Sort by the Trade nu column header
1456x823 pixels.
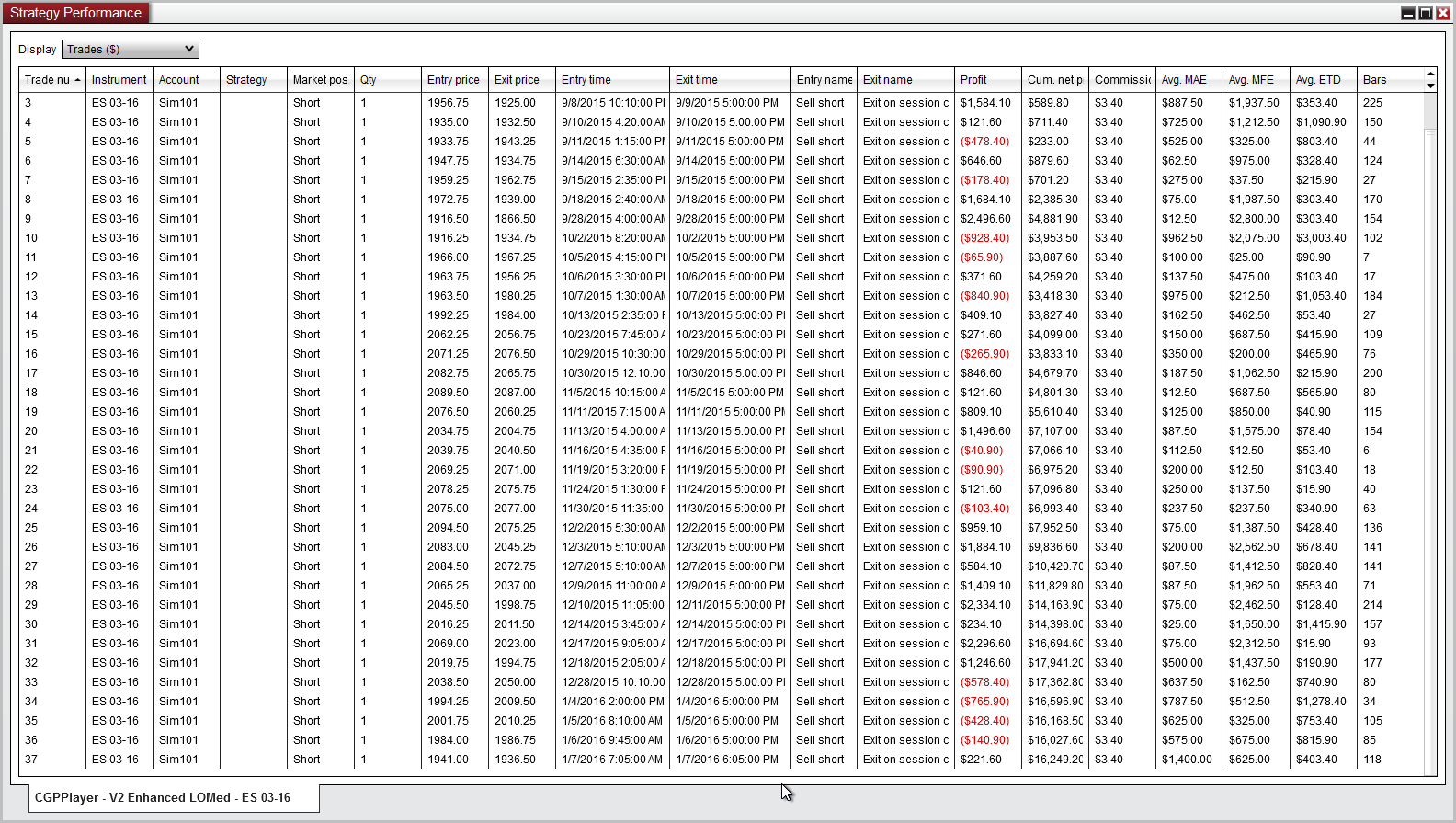point(52,80)
